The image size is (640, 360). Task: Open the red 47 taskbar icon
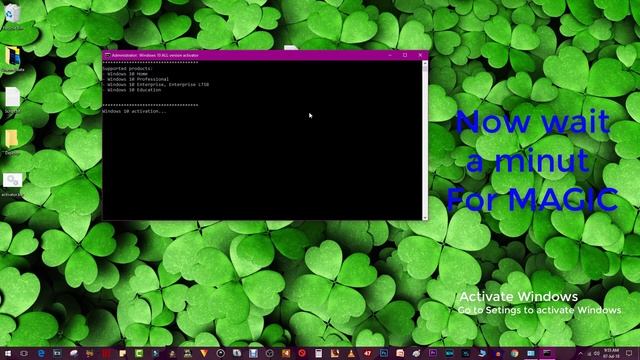pyautogui.click(x=367, y=353)
